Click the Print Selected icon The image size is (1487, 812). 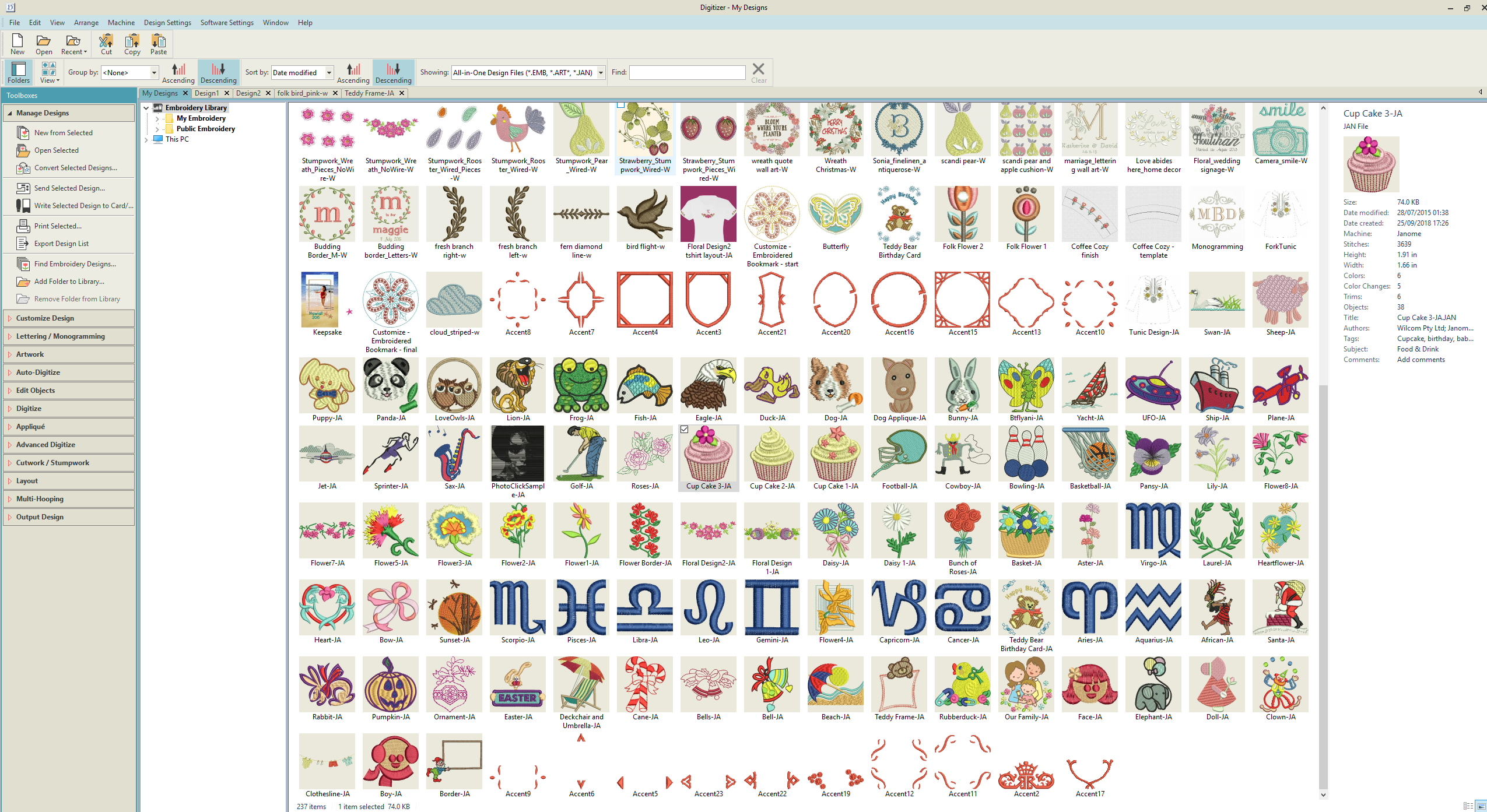[23, 226]
